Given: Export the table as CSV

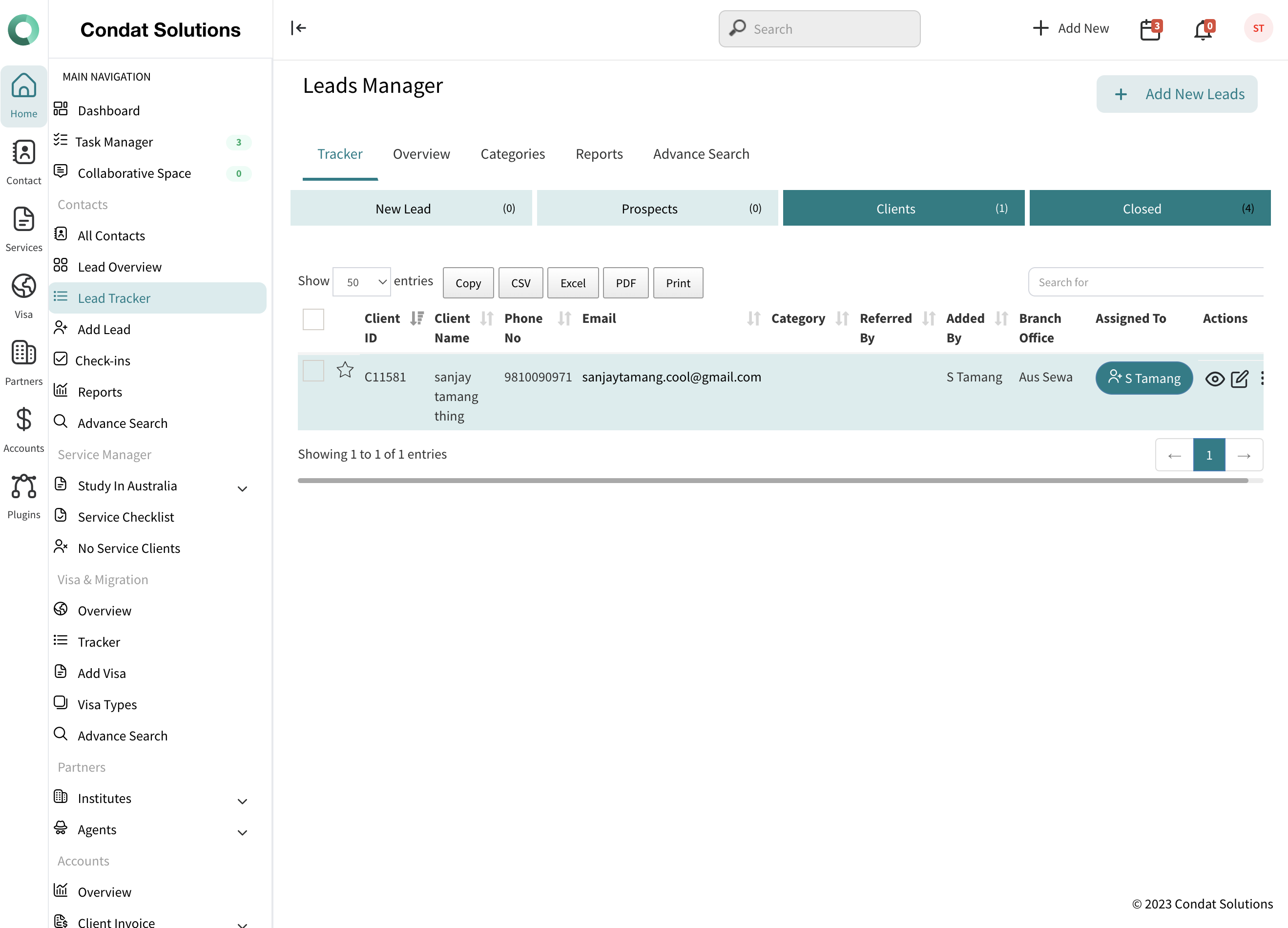Looking at the screenshot, I should (x=521, y=283).
